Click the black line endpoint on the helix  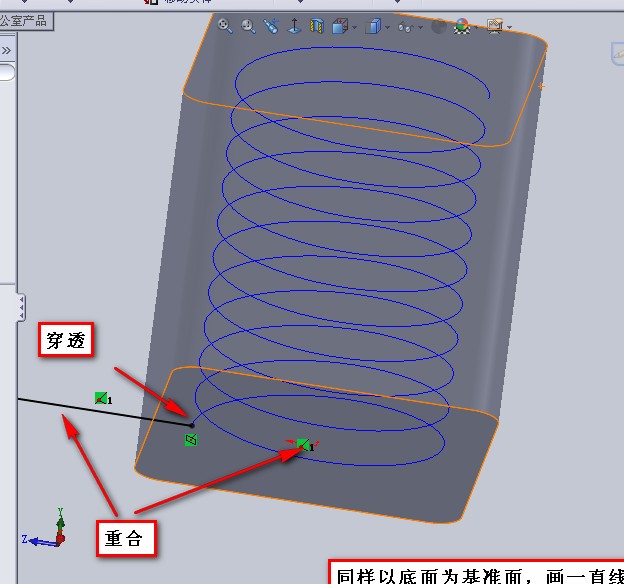(192, 425)
